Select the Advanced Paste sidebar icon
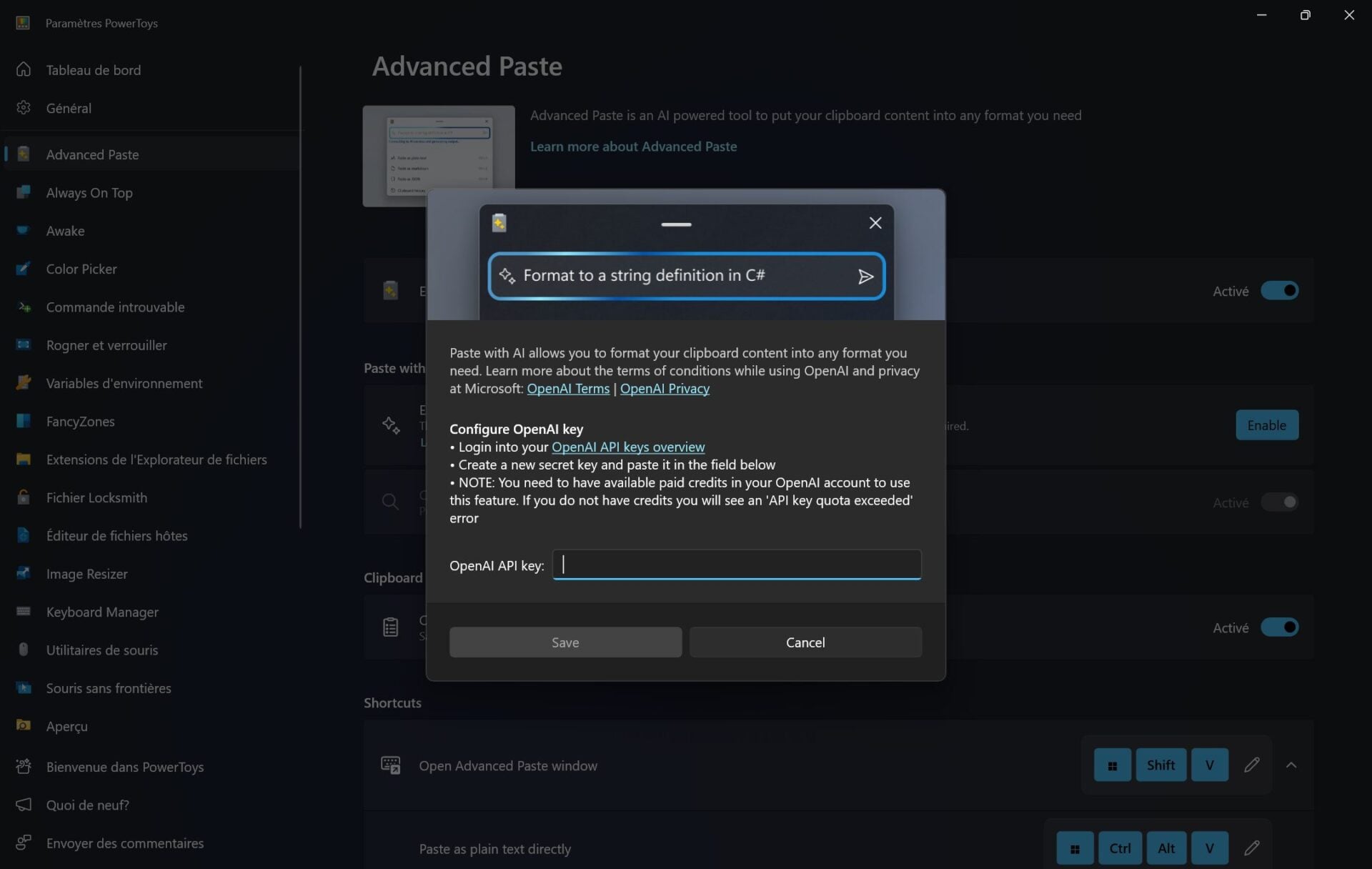 tap(24, 154)
